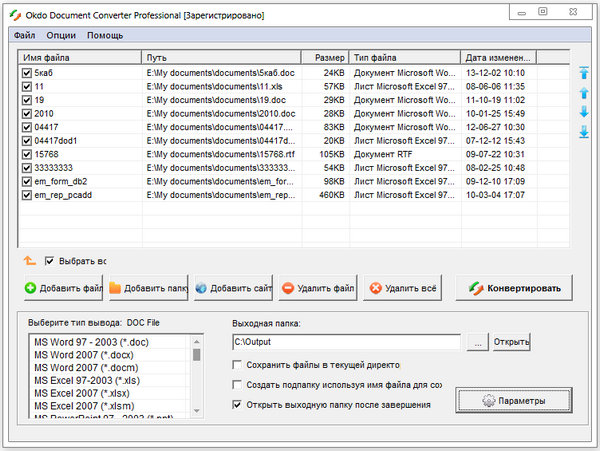Click the move up arrow icon
Viewport: 600px width, 451px height.
pyautogui.click(x=583, y=92)
